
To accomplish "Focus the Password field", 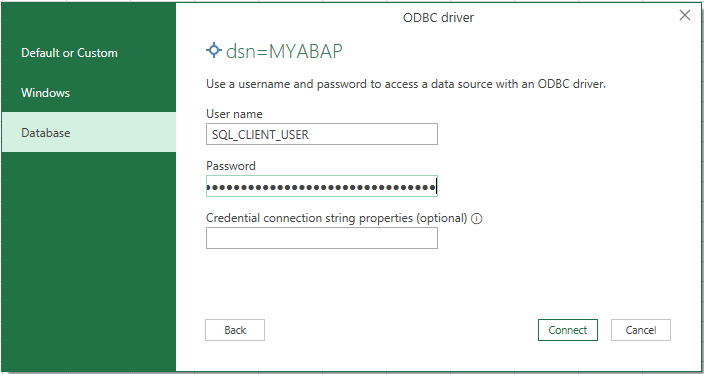I will click(321, 186).
